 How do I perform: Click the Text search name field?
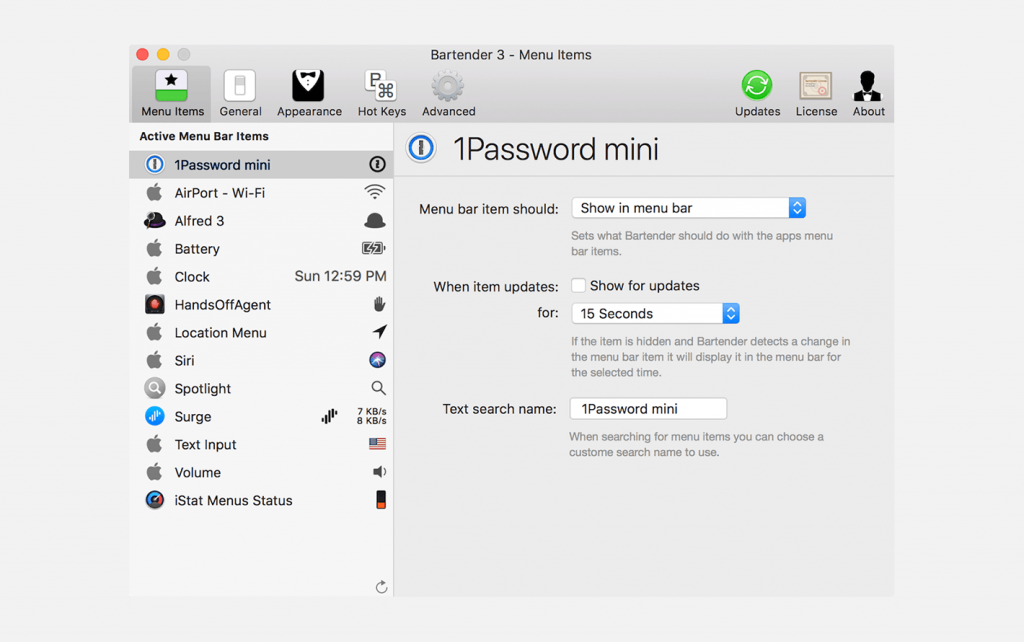(648, 409)
